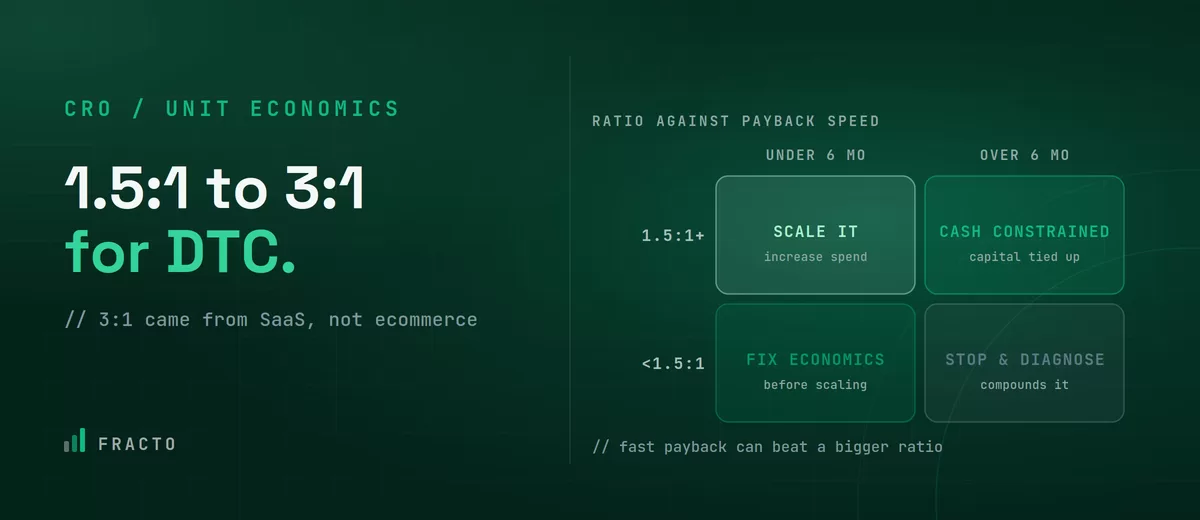
Task: Click the '3:1 came from SaaS' comment line
Action: [271, 320]
